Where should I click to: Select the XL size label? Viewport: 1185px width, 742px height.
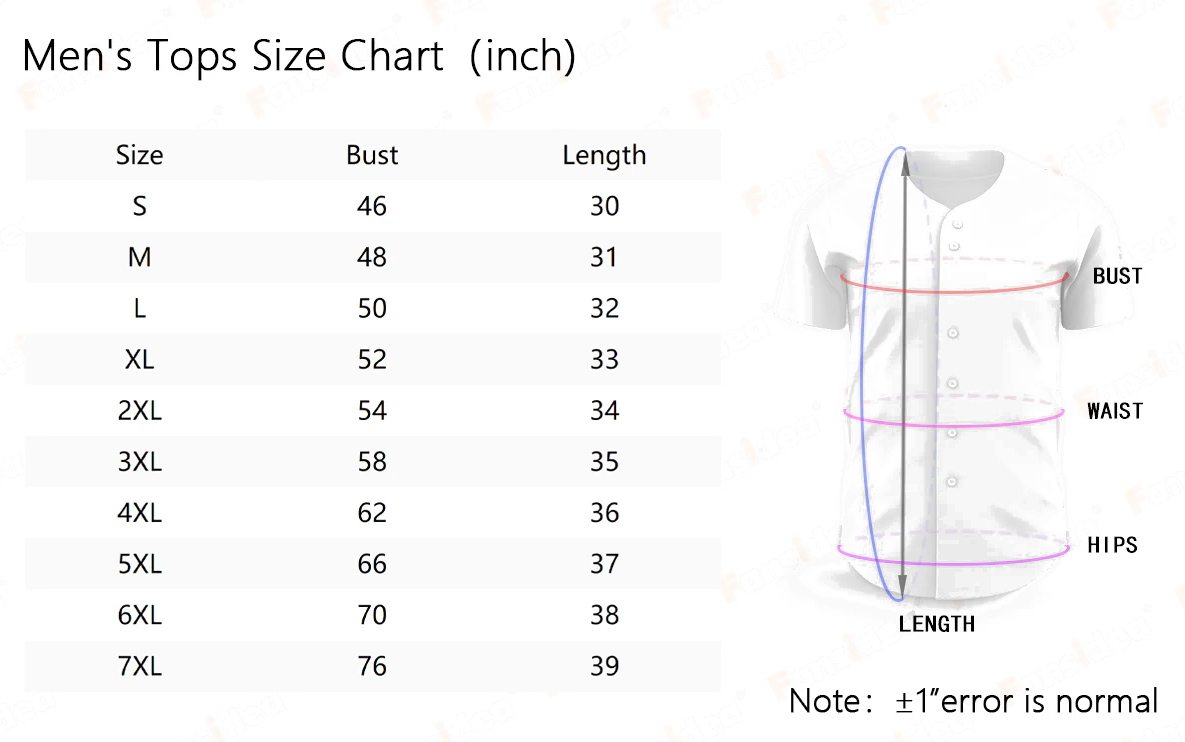click(x=139, y=359)
